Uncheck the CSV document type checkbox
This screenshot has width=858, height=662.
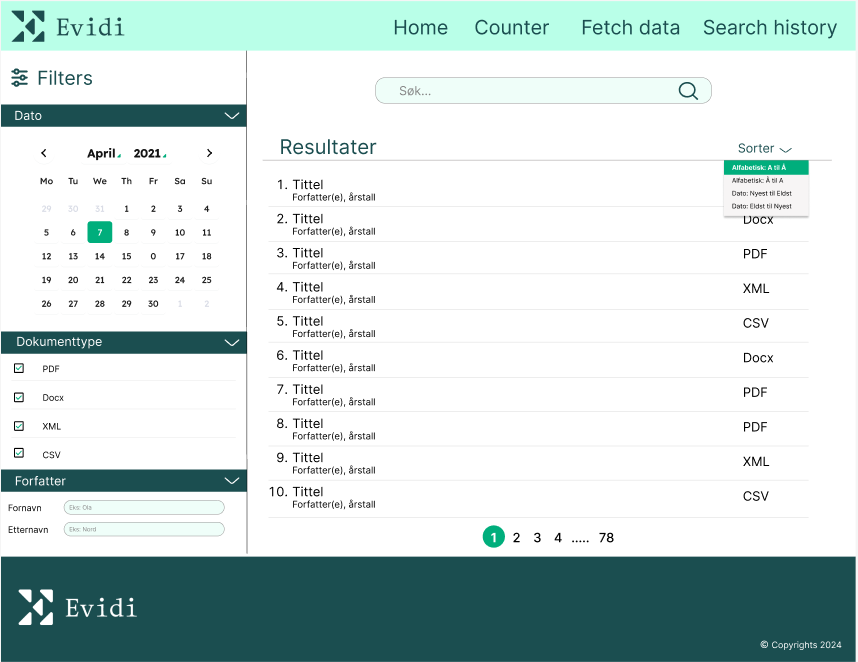click(19, 454)
